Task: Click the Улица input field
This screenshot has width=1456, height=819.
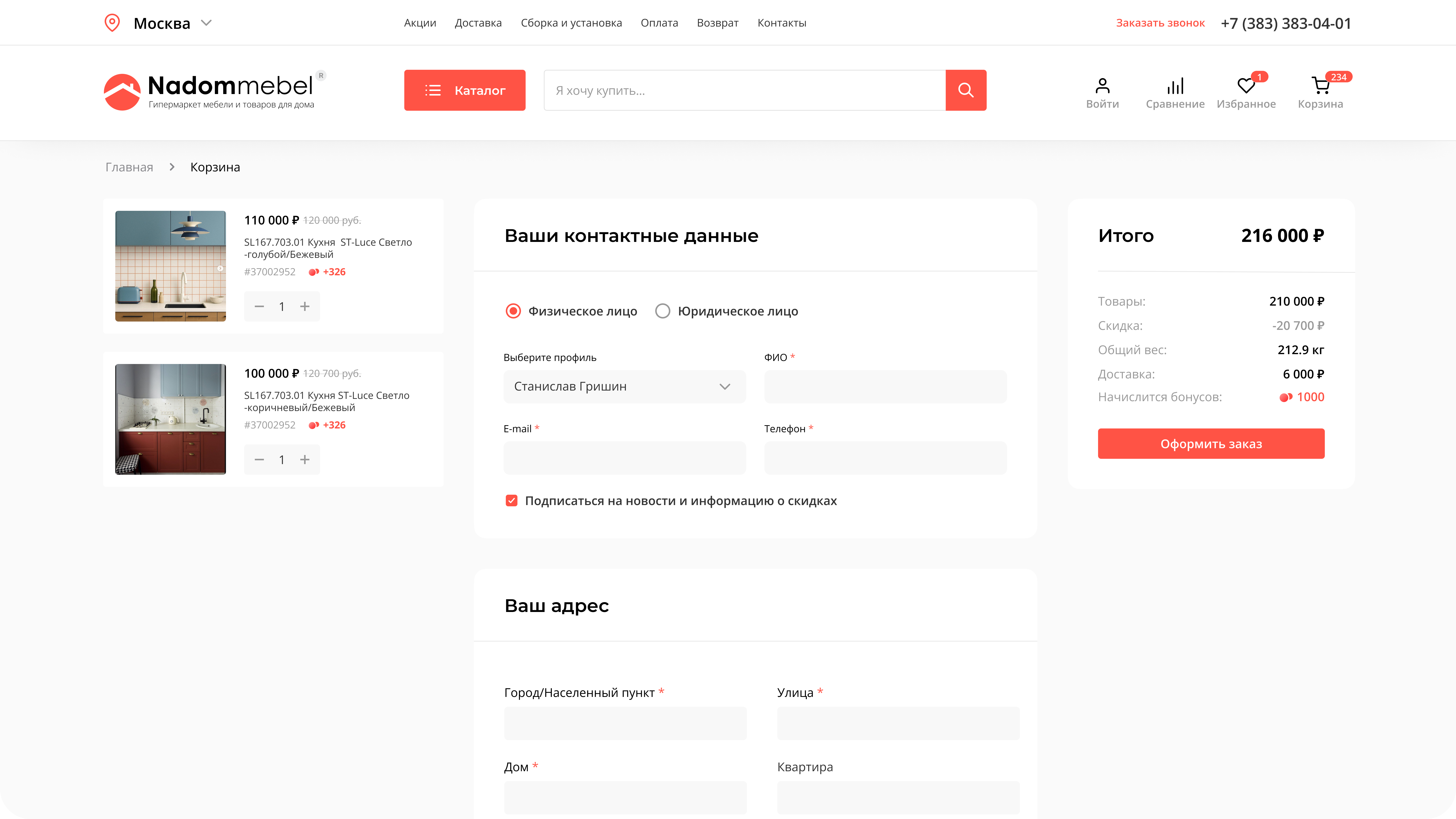Action: (x=898, y=723)
